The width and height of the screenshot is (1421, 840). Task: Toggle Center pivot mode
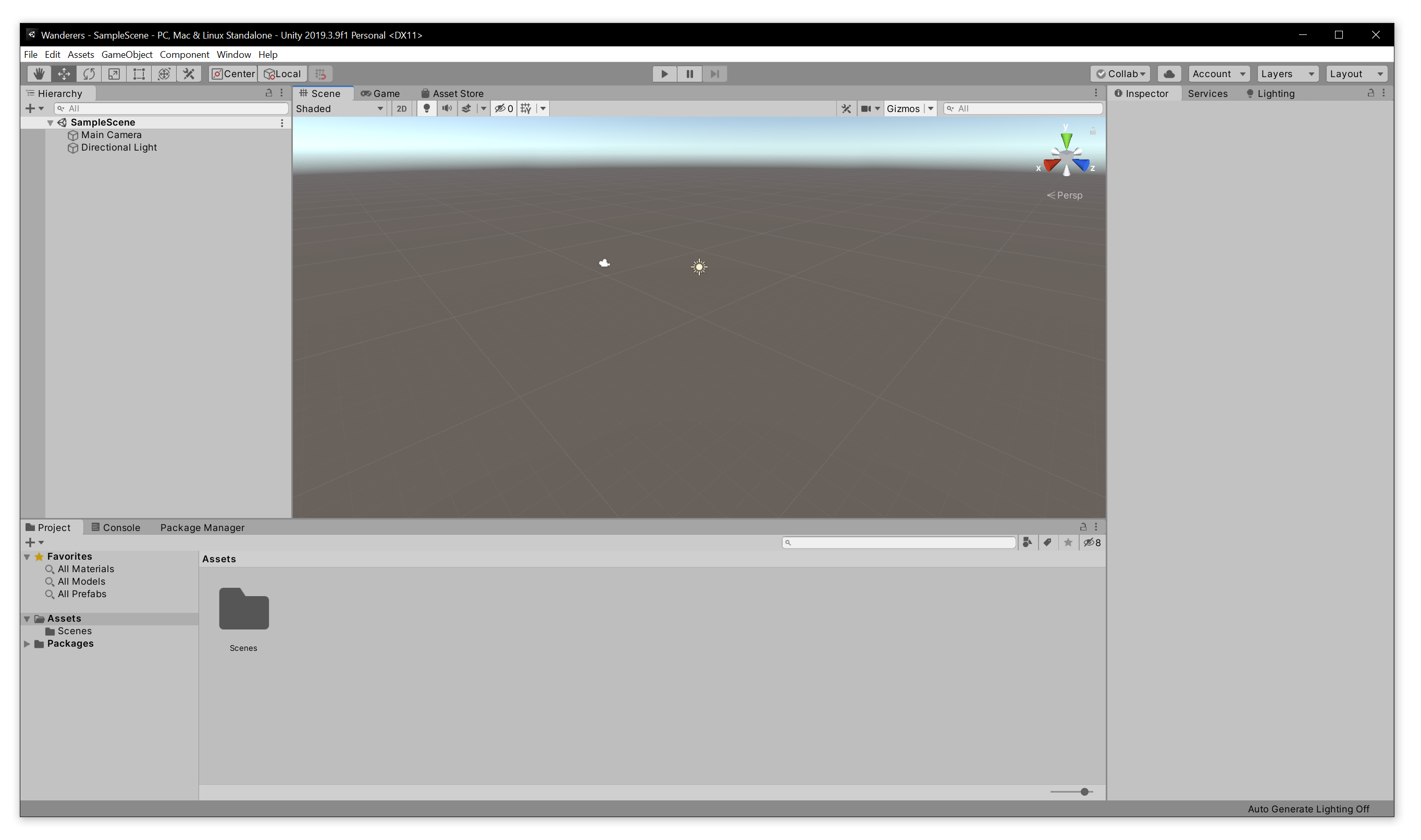pyautogui.click(x=233, y=74)
